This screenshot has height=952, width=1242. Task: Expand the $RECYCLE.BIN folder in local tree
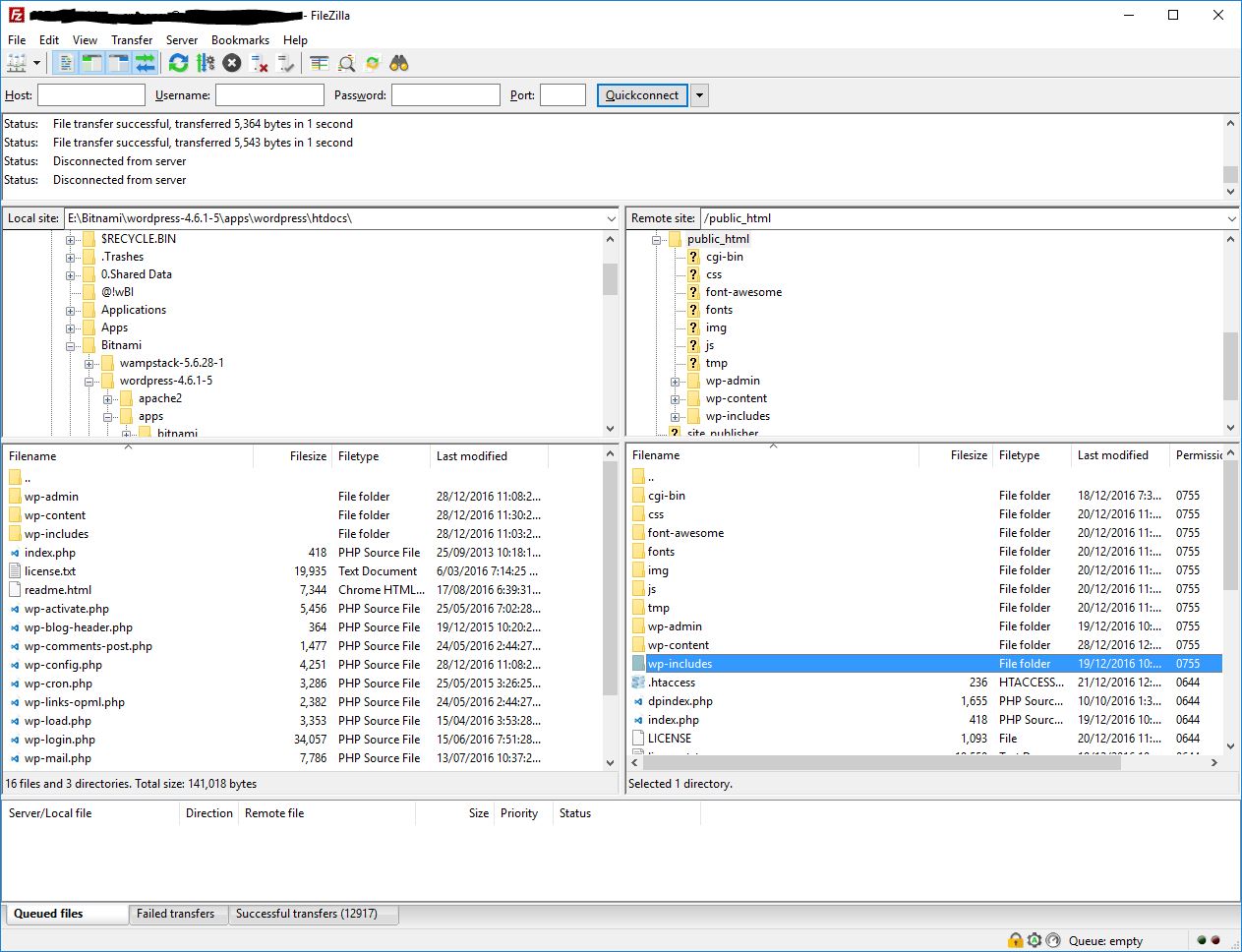(71, 240)
